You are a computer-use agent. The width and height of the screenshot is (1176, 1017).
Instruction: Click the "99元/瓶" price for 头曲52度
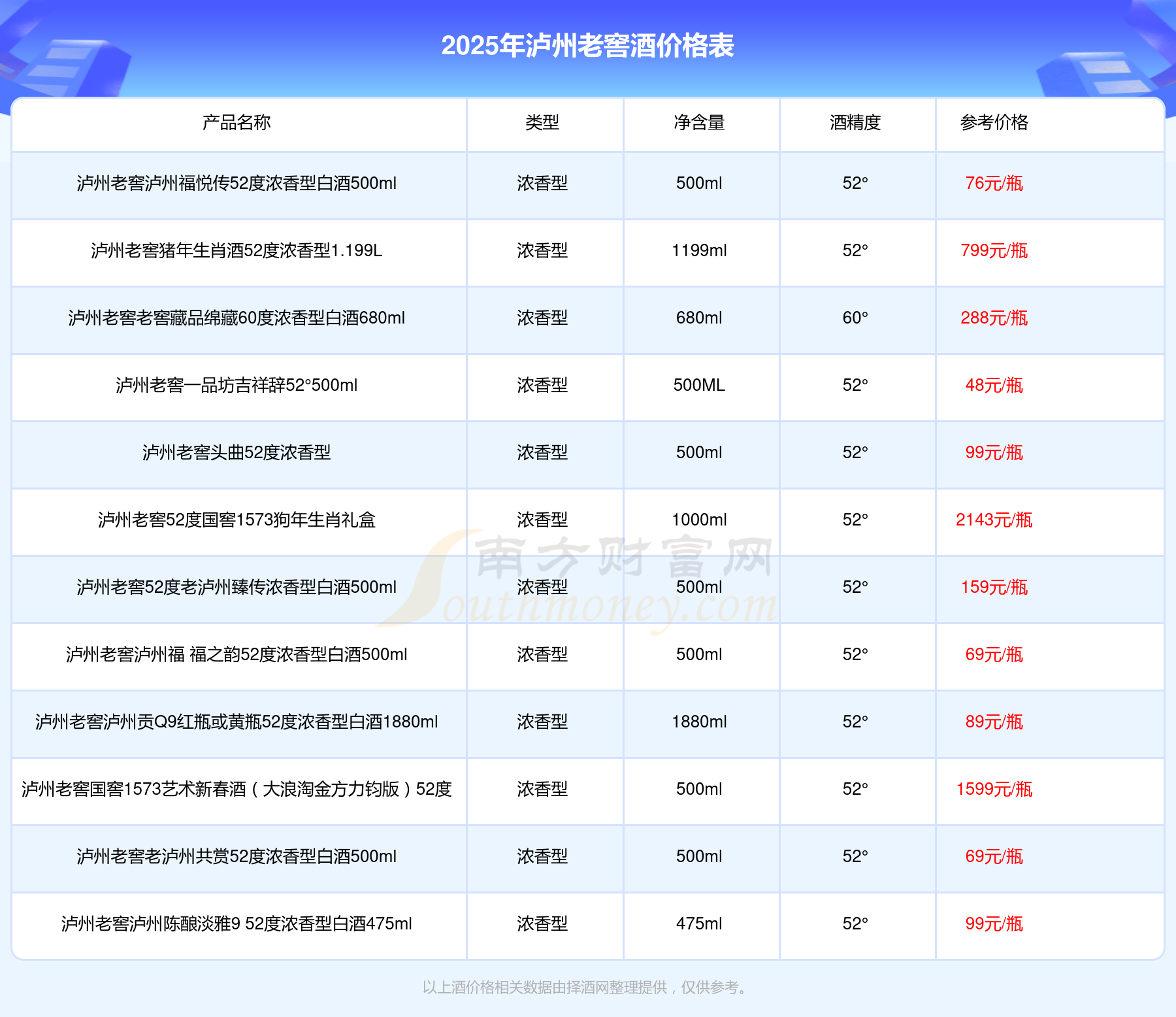click(994, 452)
